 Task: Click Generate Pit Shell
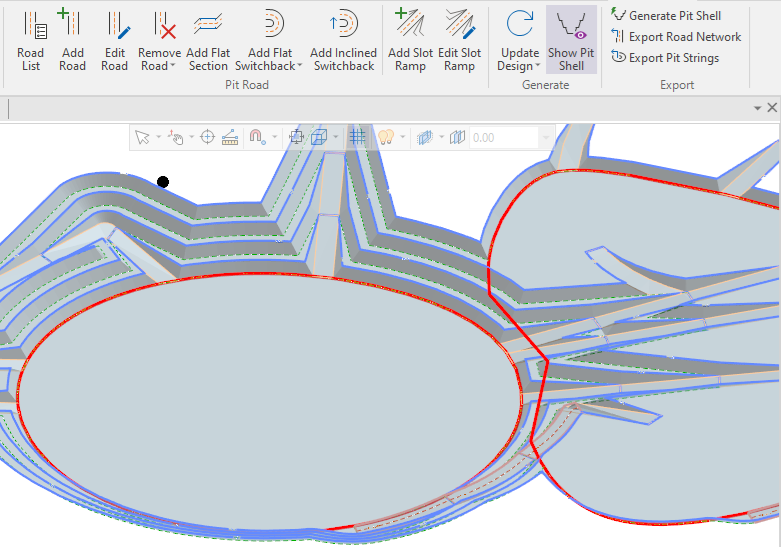tap(665, 15)
